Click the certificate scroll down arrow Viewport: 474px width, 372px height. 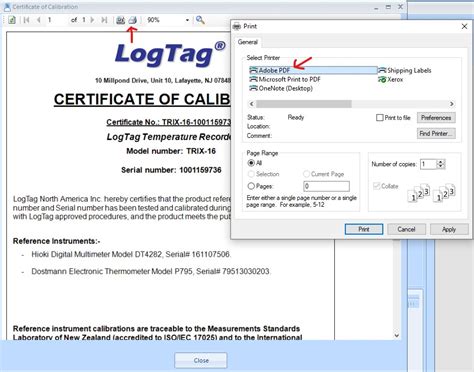[x=397, y=335]
